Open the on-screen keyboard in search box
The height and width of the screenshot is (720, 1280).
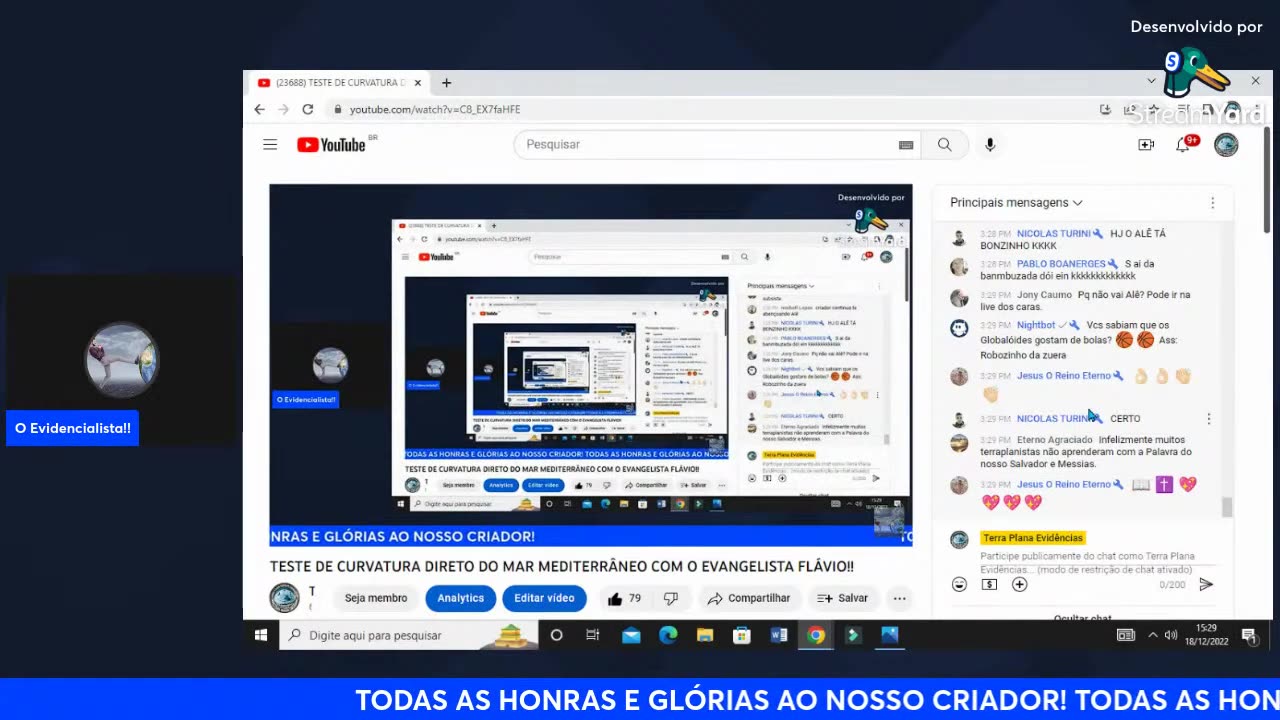(x=906, y=145)
